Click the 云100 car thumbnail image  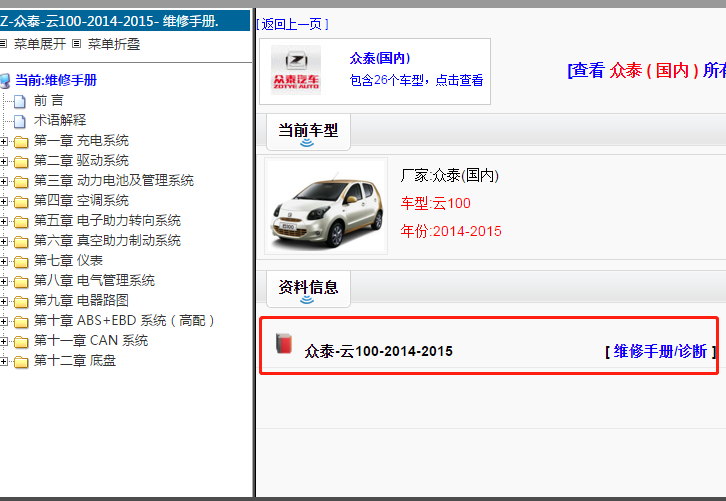click(326, 206)
